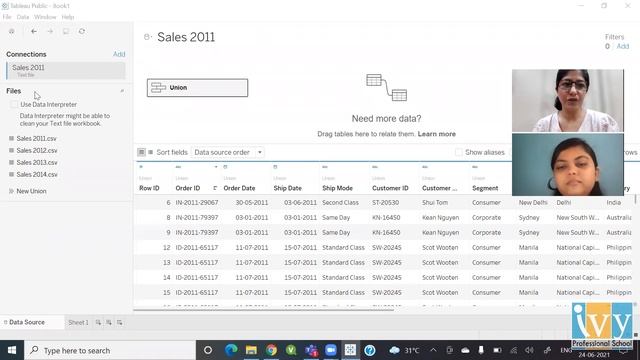
Task: Click the save icon in toolbar
Action: click(x=66, y=31)
